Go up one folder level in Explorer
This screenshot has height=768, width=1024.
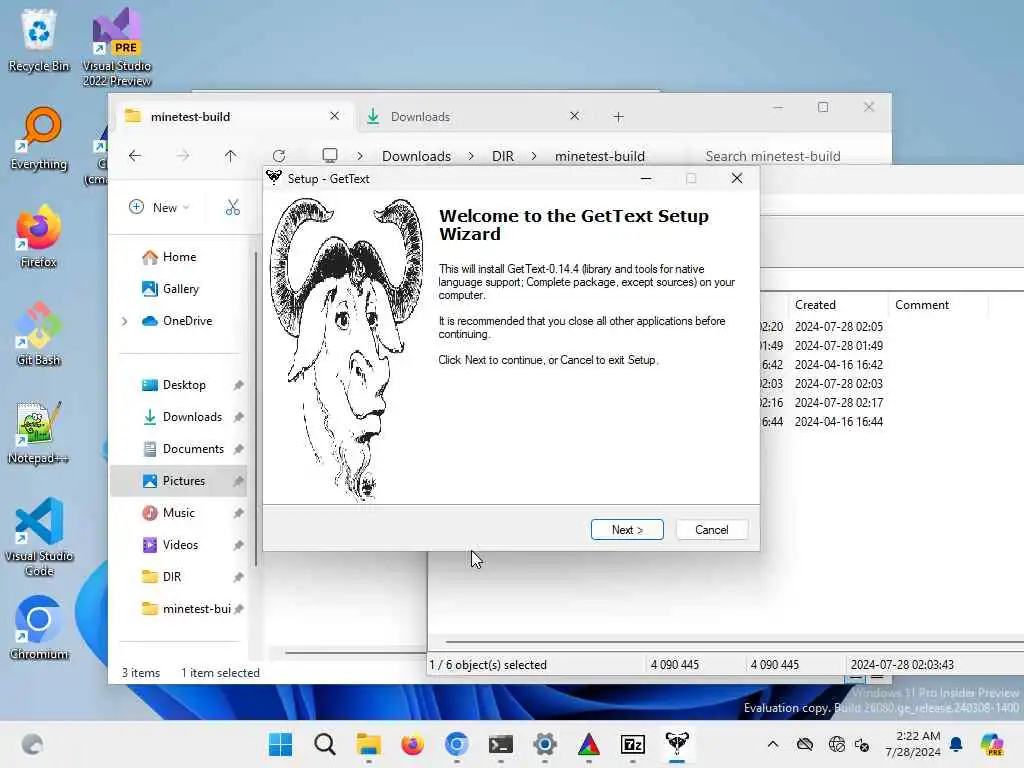(x=231, y=155)
